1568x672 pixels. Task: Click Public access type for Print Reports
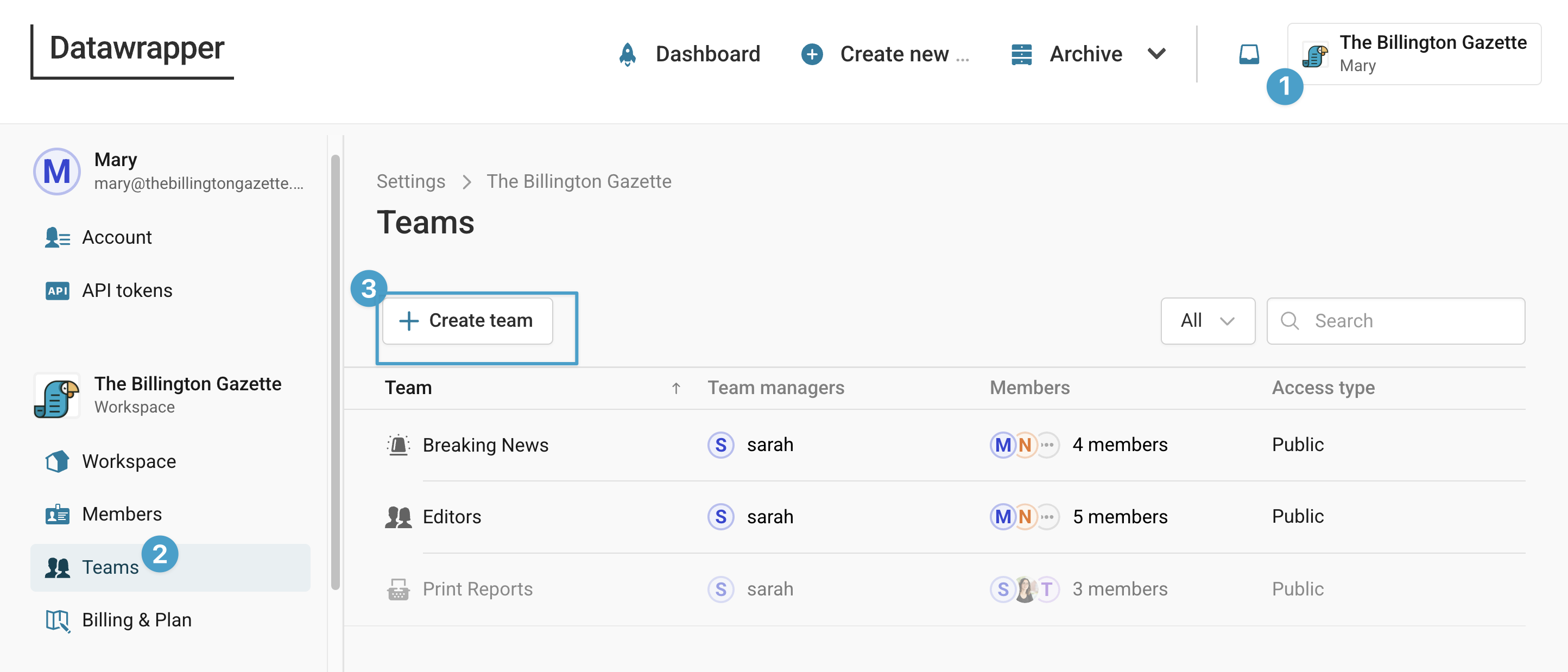(x=1298, y=589)
